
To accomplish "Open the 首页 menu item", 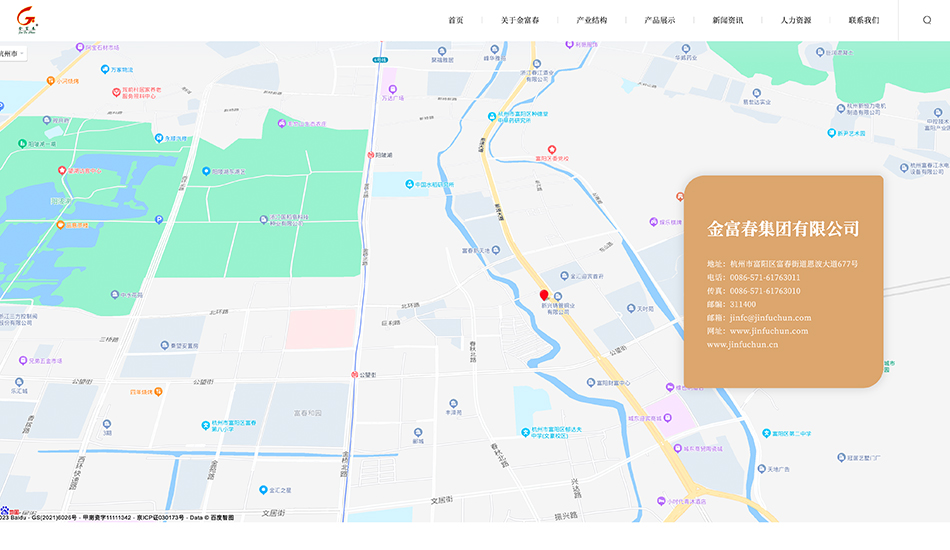I will pos(455,20).
